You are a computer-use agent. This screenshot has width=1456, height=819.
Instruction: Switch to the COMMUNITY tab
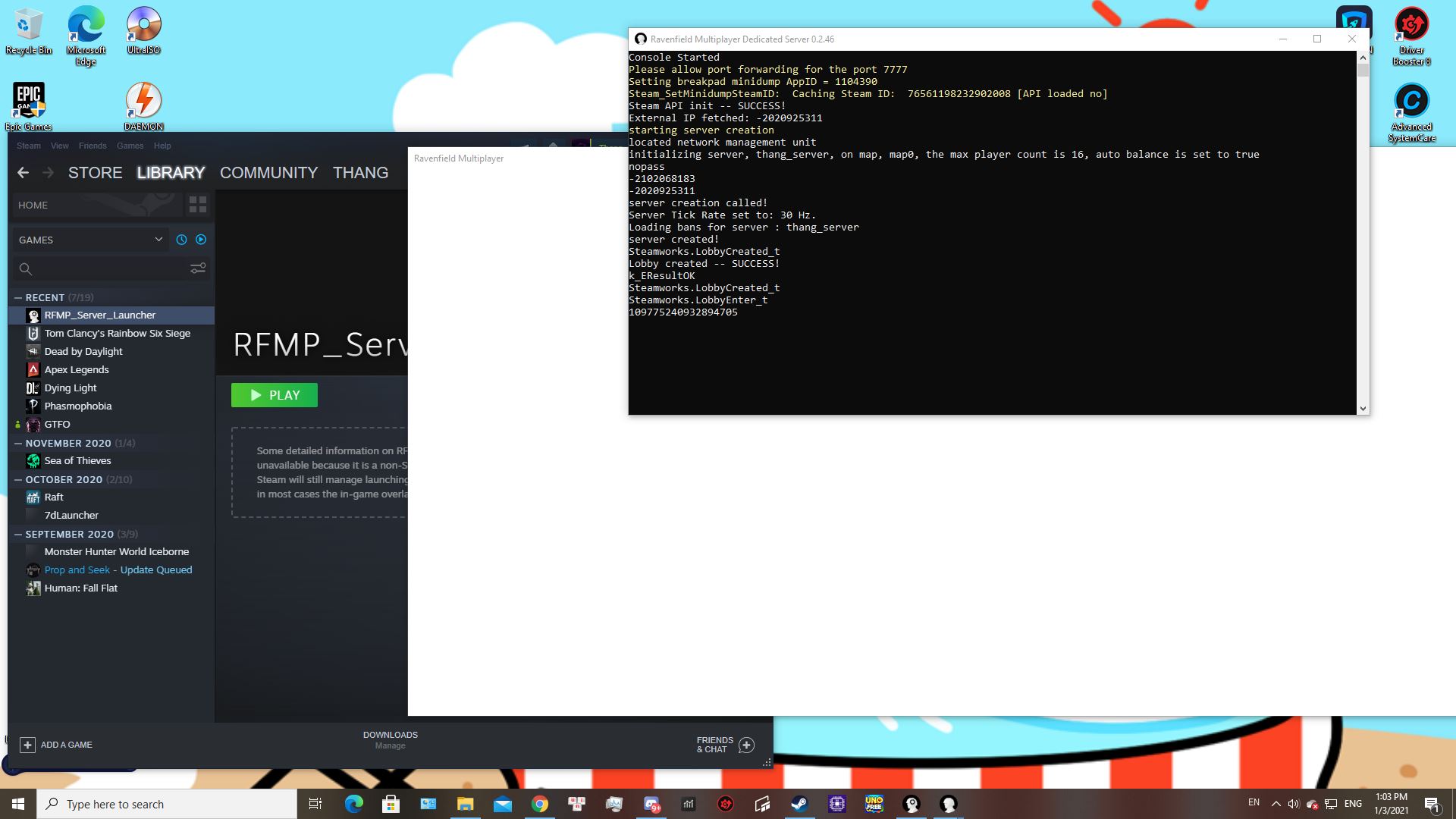(x=268, y=173)
